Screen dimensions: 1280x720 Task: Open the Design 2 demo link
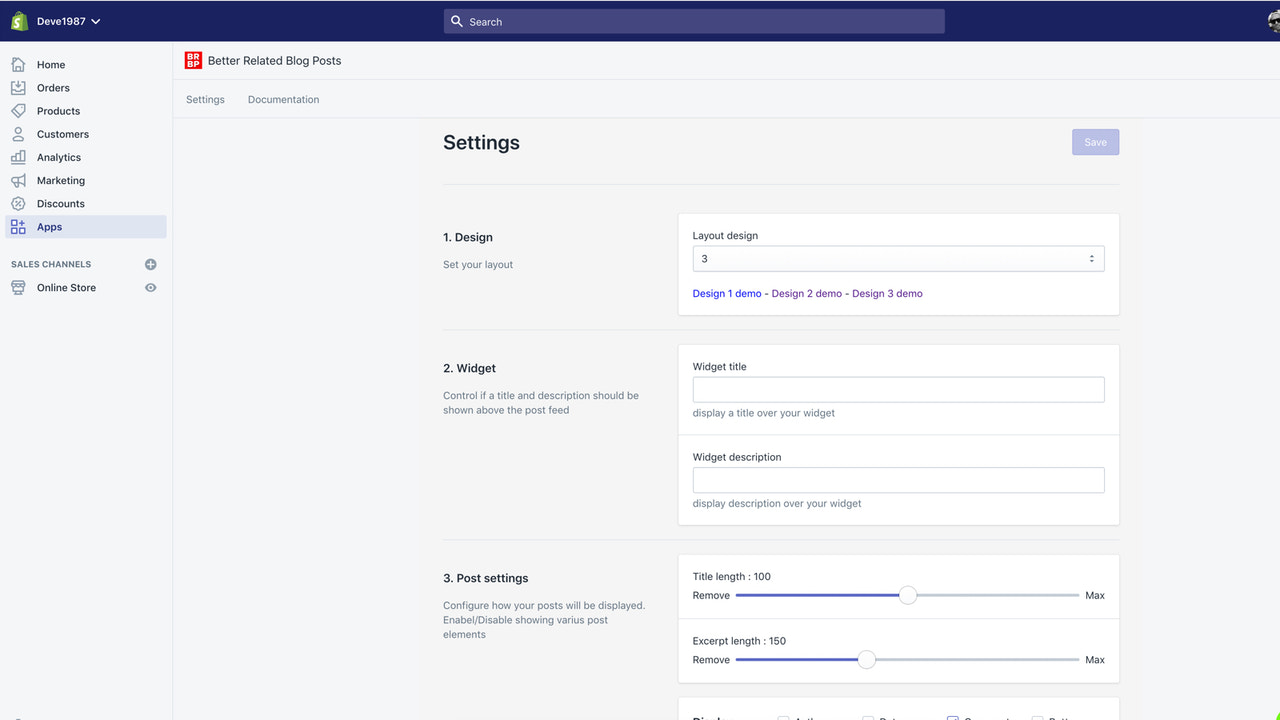[x=807, y=293]
